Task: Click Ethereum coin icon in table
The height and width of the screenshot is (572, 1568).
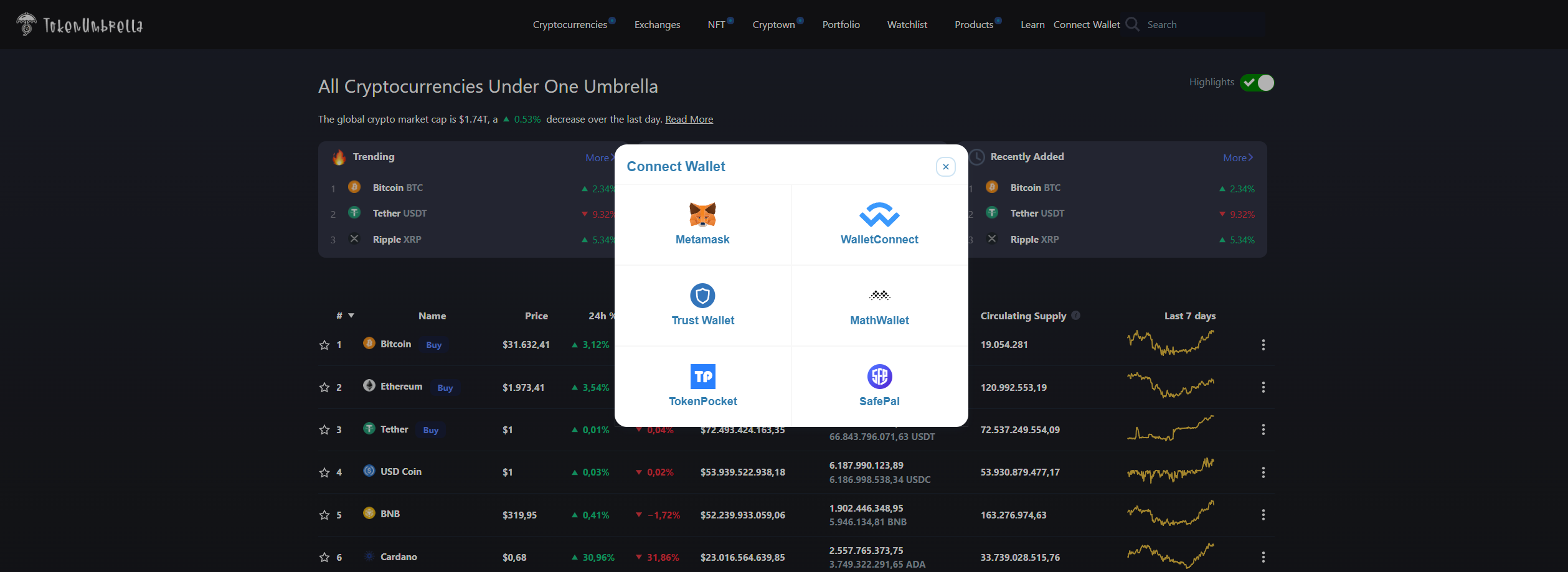Action: [369, 385]
